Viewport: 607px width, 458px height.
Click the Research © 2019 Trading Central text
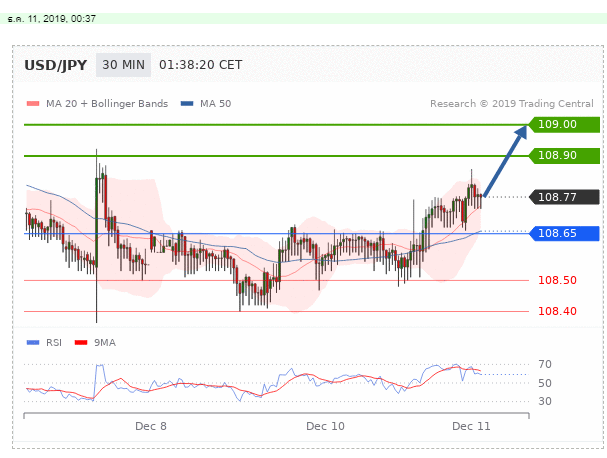[511, 104]
